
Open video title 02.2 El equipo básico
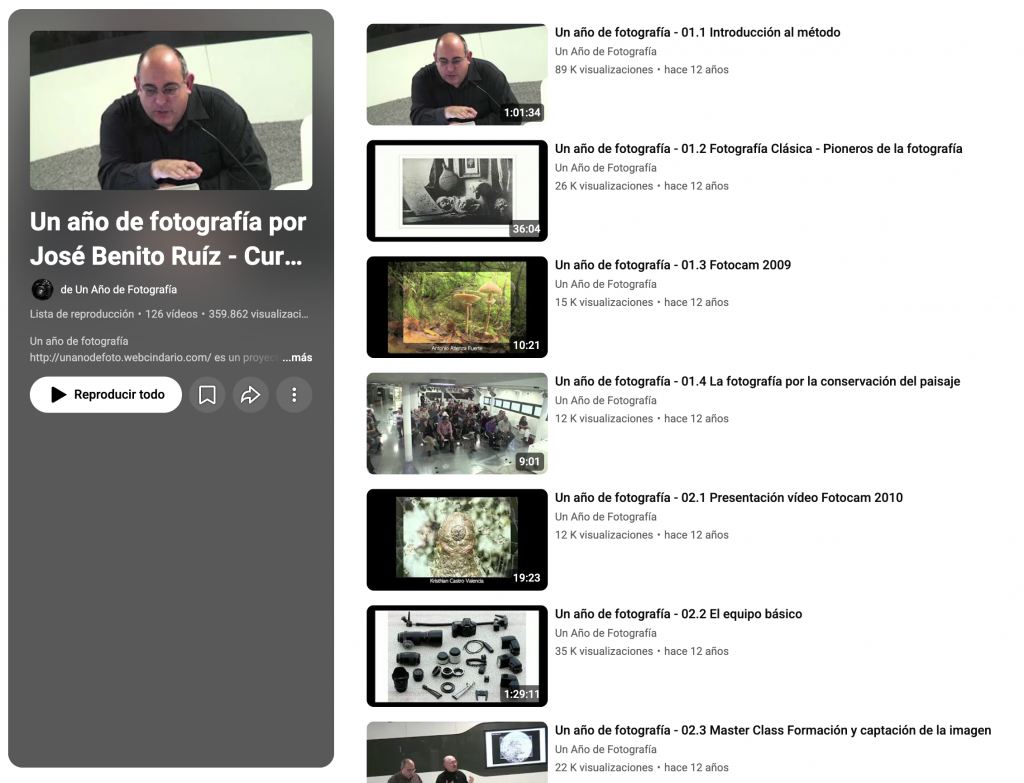pos(679,613)
